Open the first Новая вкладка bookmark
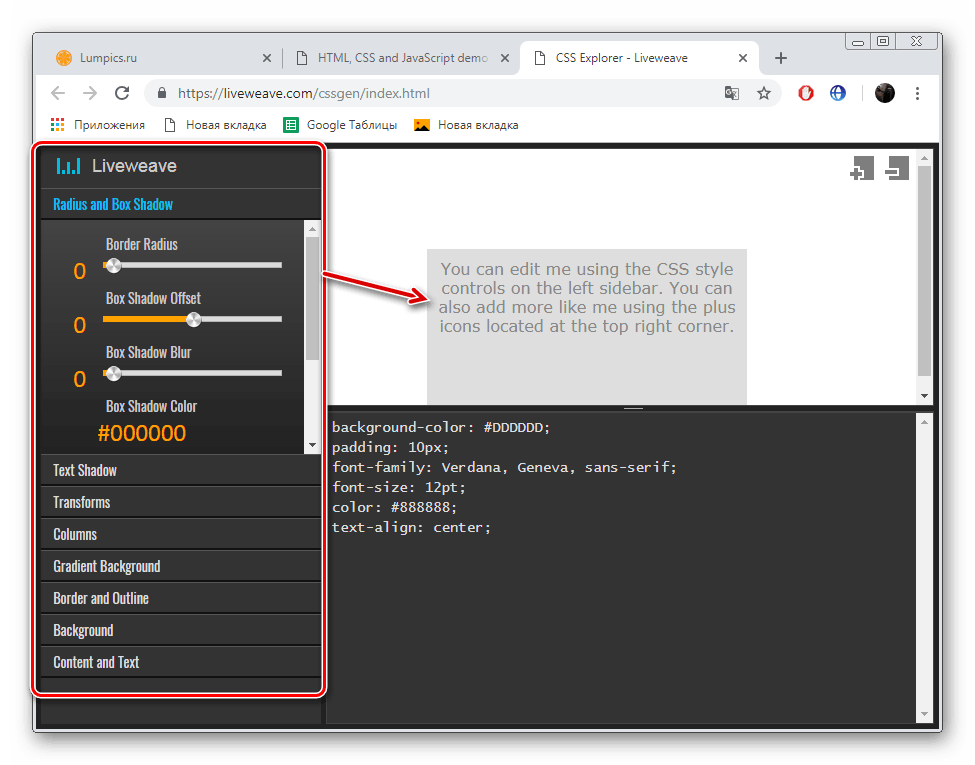This screenshot has height=765, width=975. click(215, 125)
